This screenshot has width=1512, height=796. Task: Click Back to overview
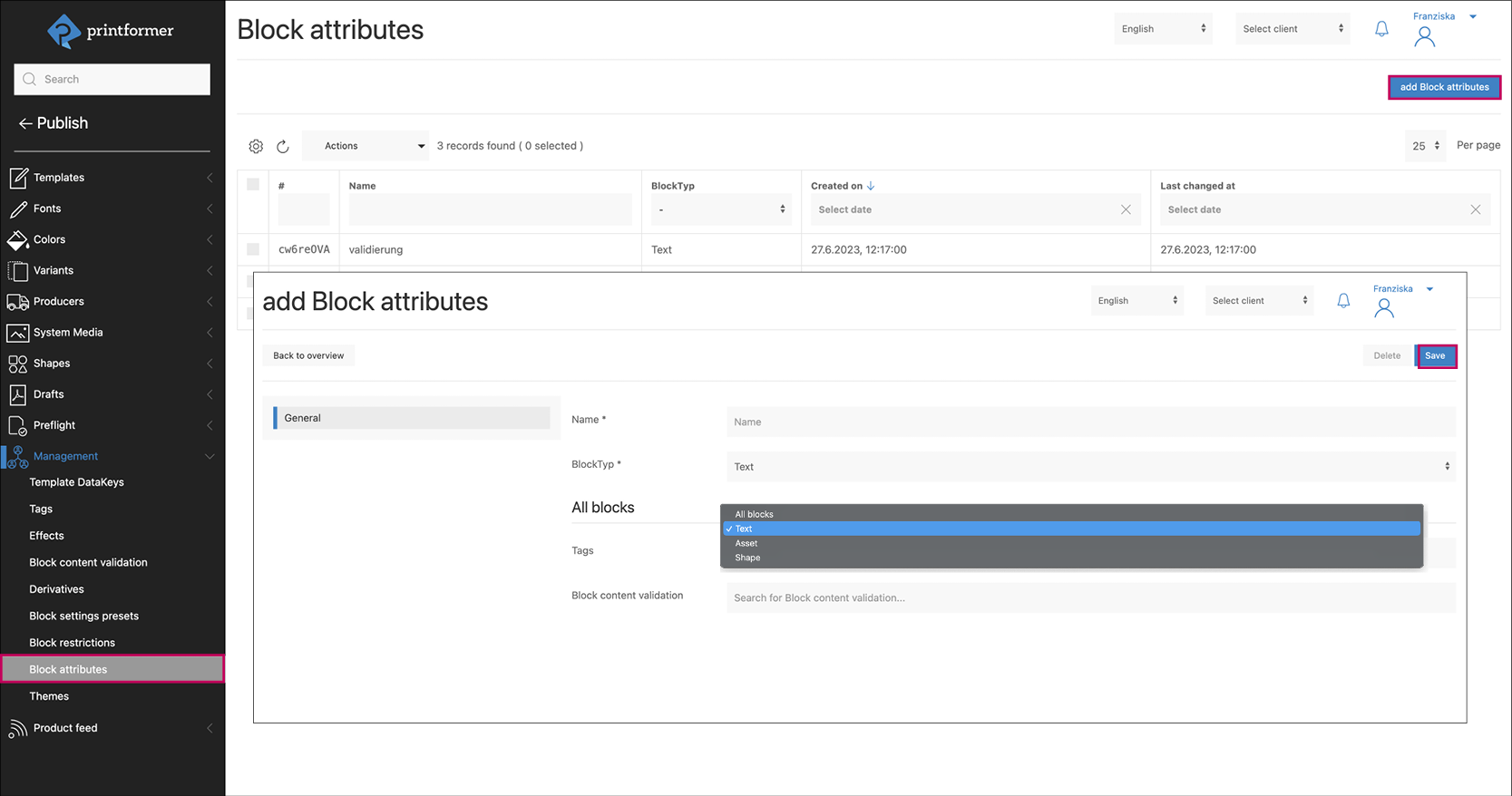[308, 355]
